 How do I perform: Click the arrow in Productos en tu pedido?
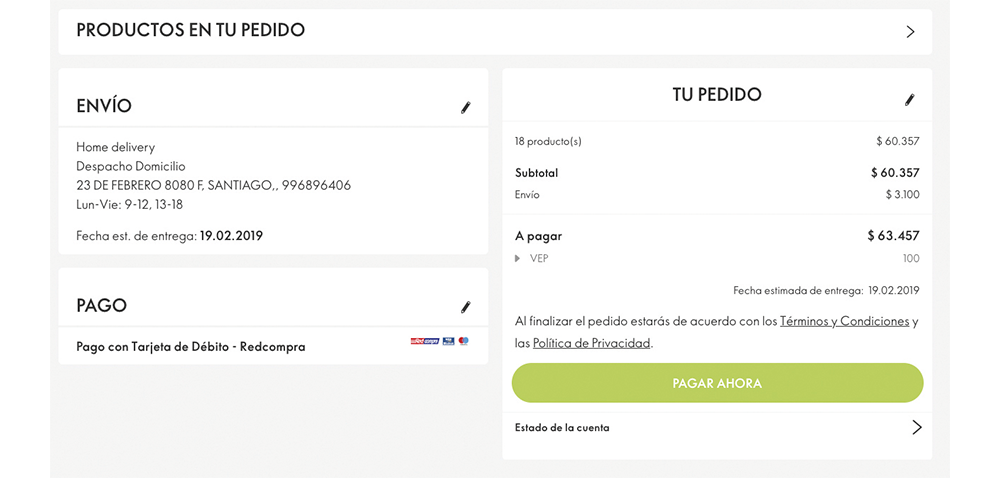click(x=910, y=32)
